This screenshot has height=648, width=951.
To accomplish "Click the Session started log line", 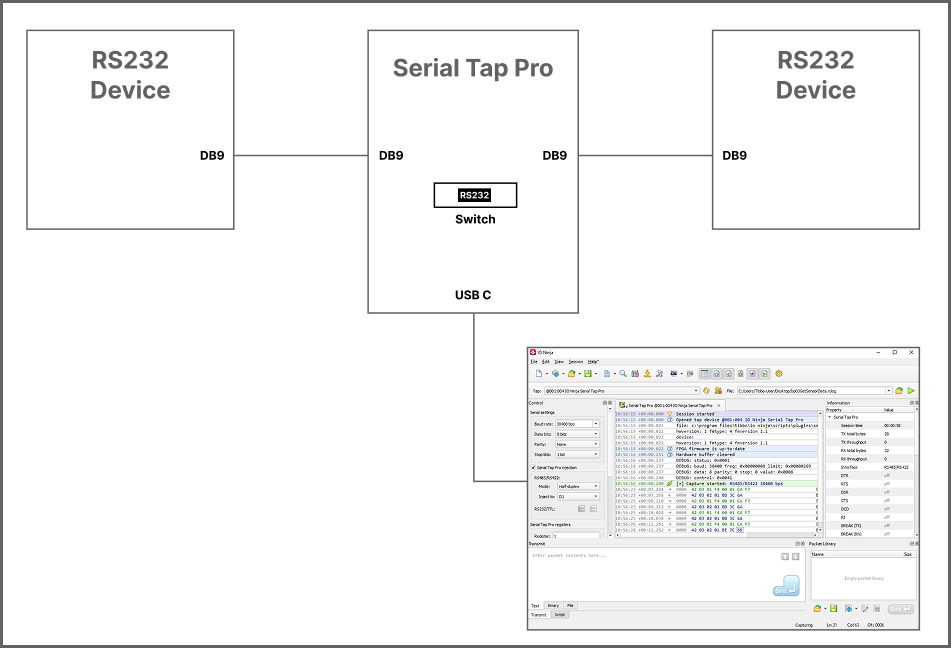I will (716, 414).
